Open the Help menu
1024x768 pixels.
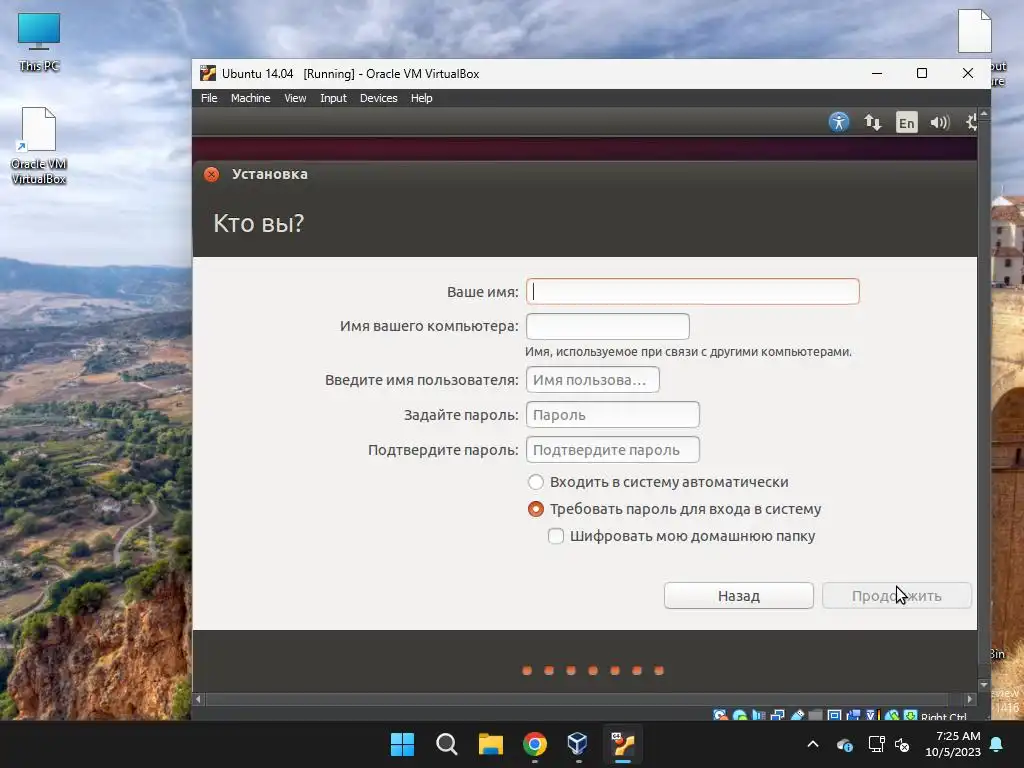tap(421, 98)
